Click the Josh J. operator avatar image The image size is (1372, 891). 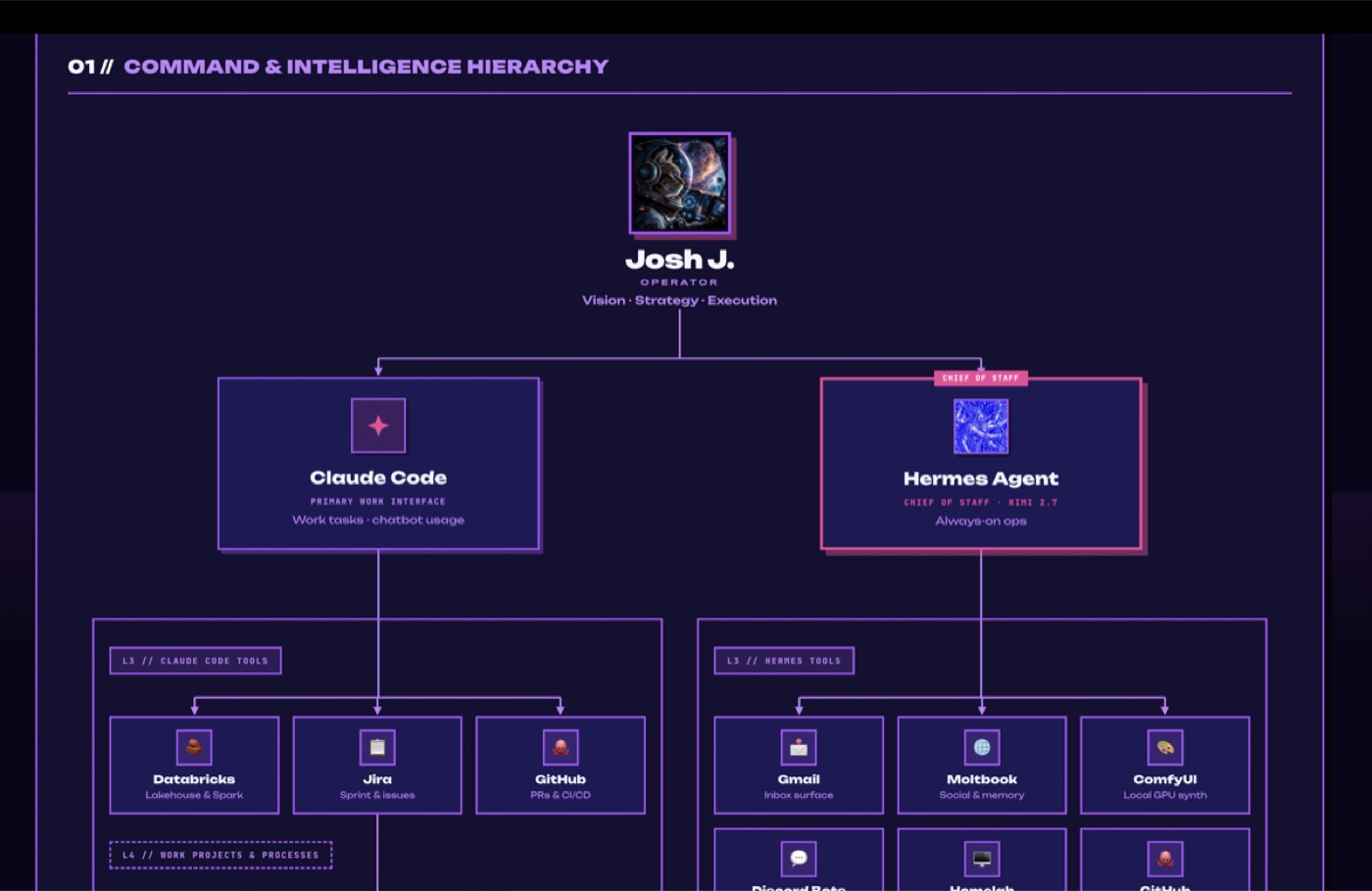(x=680, y=183)
